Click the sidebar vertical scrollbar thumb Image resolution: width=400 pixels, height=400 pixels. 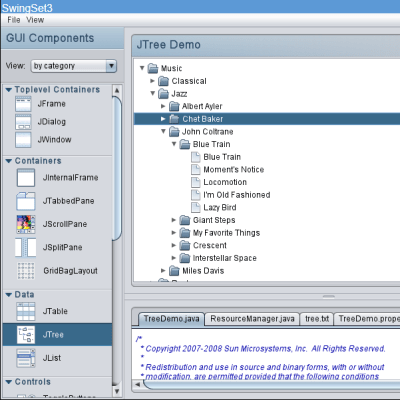coord(117,168)
